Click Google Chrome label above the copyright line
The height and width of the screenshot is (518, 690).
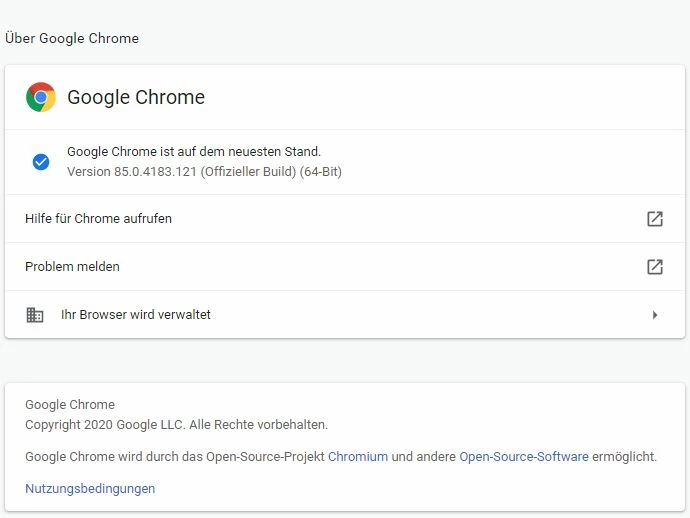[x=70, y=405]
